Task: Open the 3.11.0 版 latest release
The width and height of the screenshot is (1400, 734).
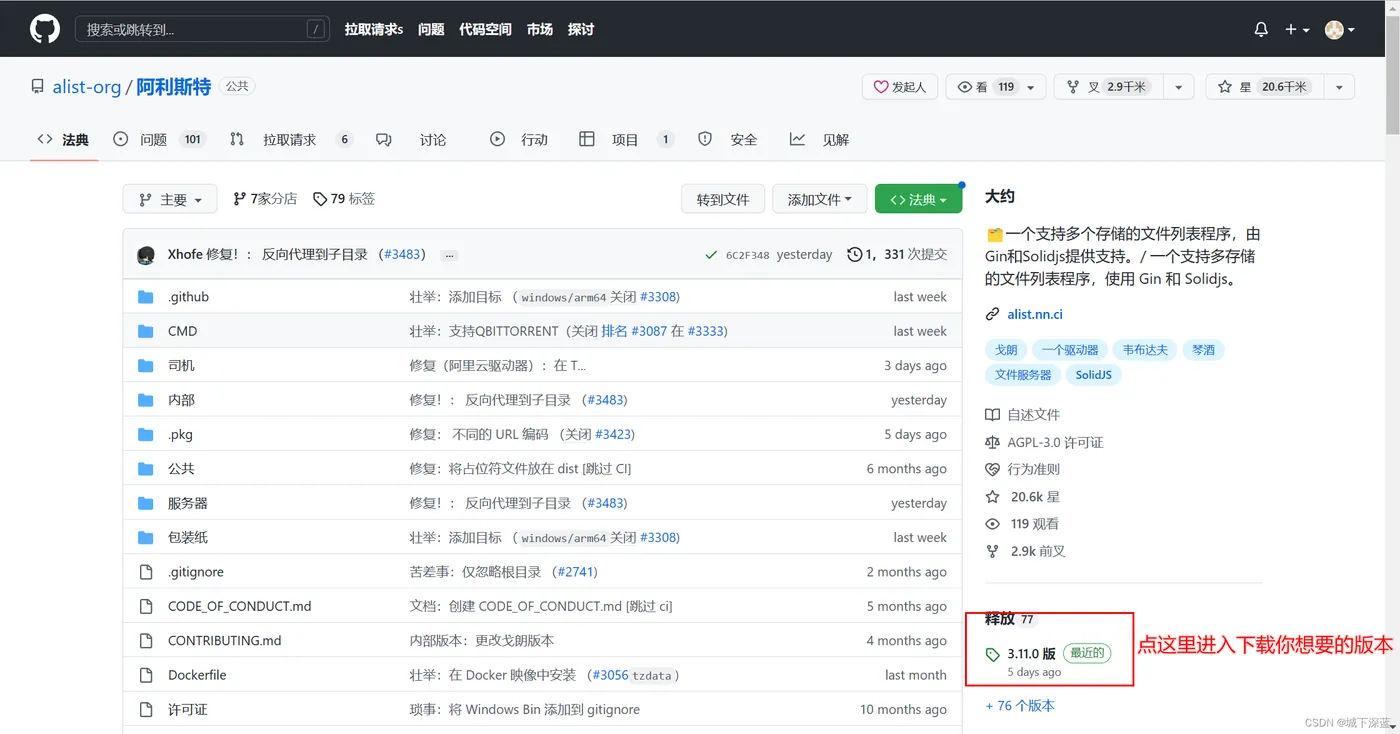Action: pos(1031,653)
